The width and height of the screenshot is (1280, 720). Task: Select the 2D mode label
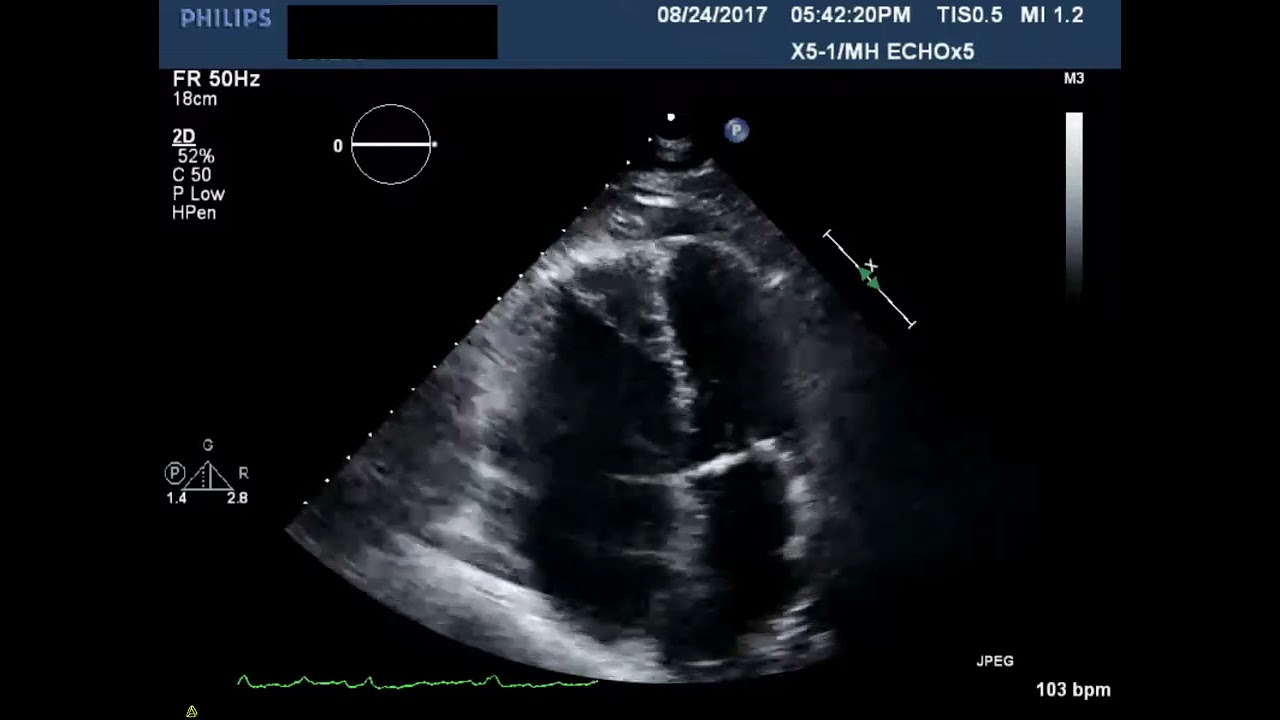[x=183, y=137]
